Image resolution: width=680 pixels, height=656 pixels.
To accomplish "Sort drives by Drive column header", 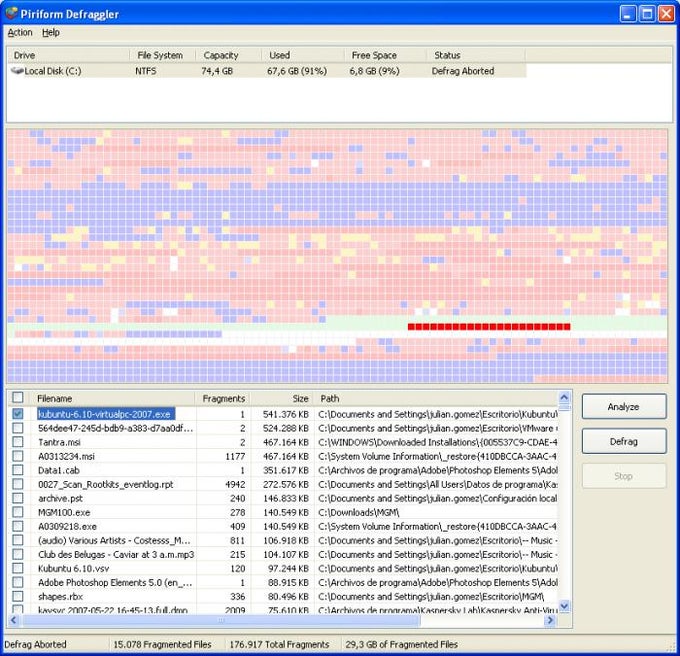I will [x=68, y=55].
